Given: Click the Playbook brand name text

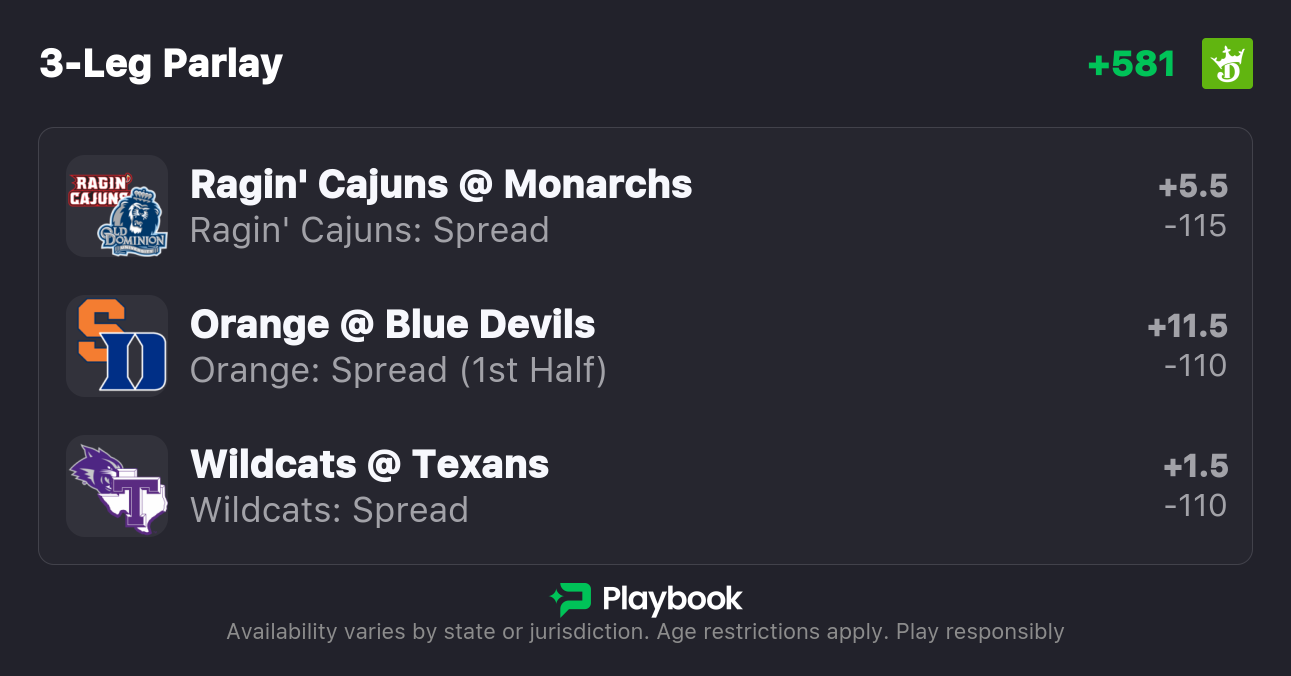Looking at the screenshot, I should (x=672, y=599).
